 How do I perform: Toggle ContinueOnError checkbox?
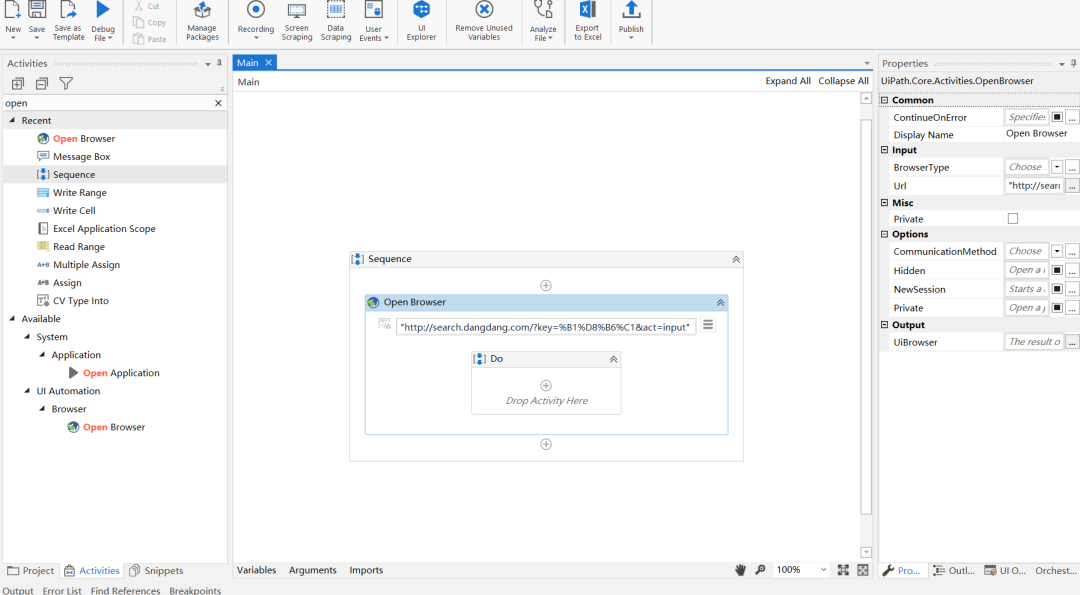(x=1057, y=117)
